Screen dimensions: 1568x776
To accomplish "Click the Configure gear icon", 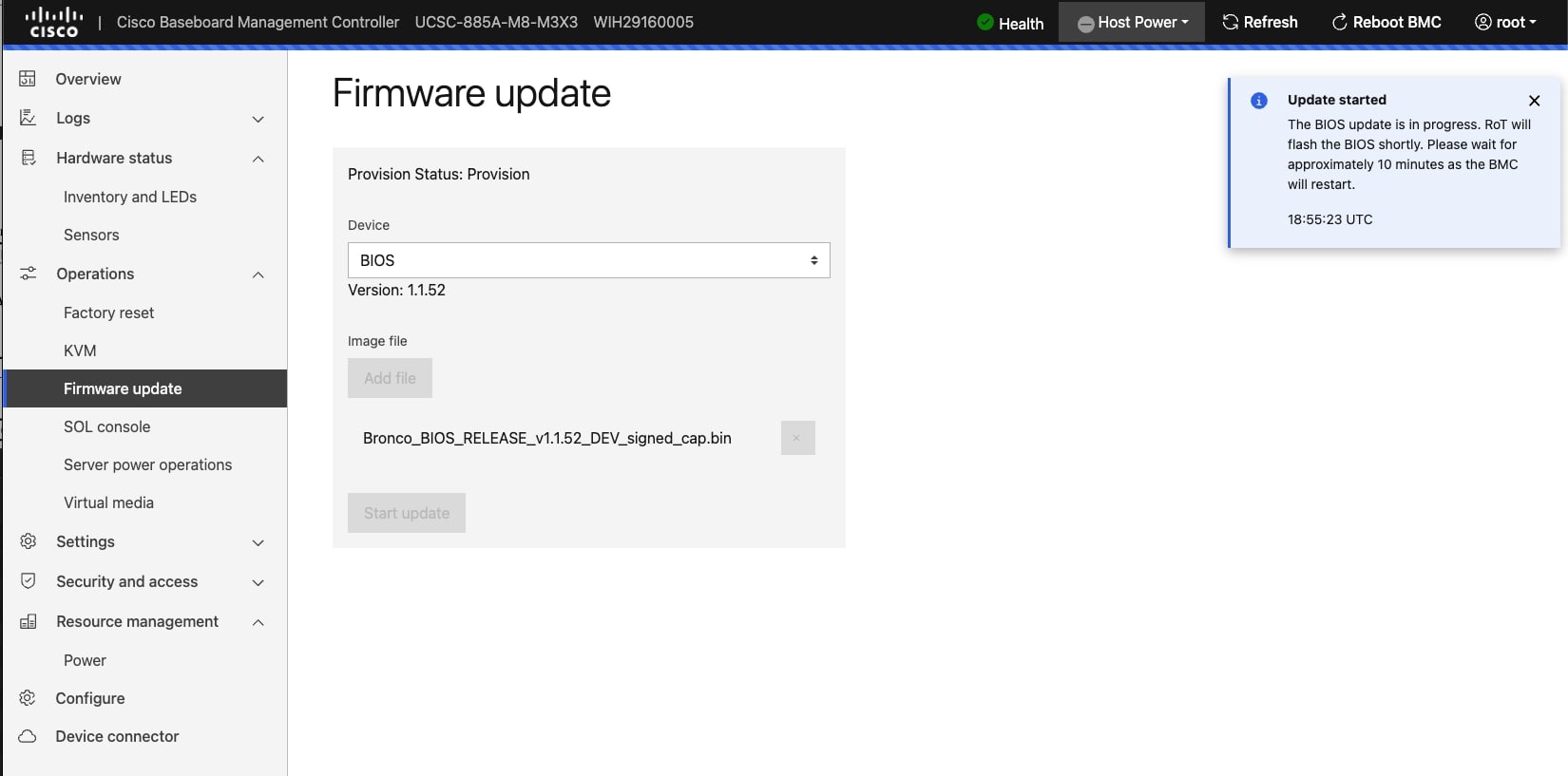I will coord(28,698).
